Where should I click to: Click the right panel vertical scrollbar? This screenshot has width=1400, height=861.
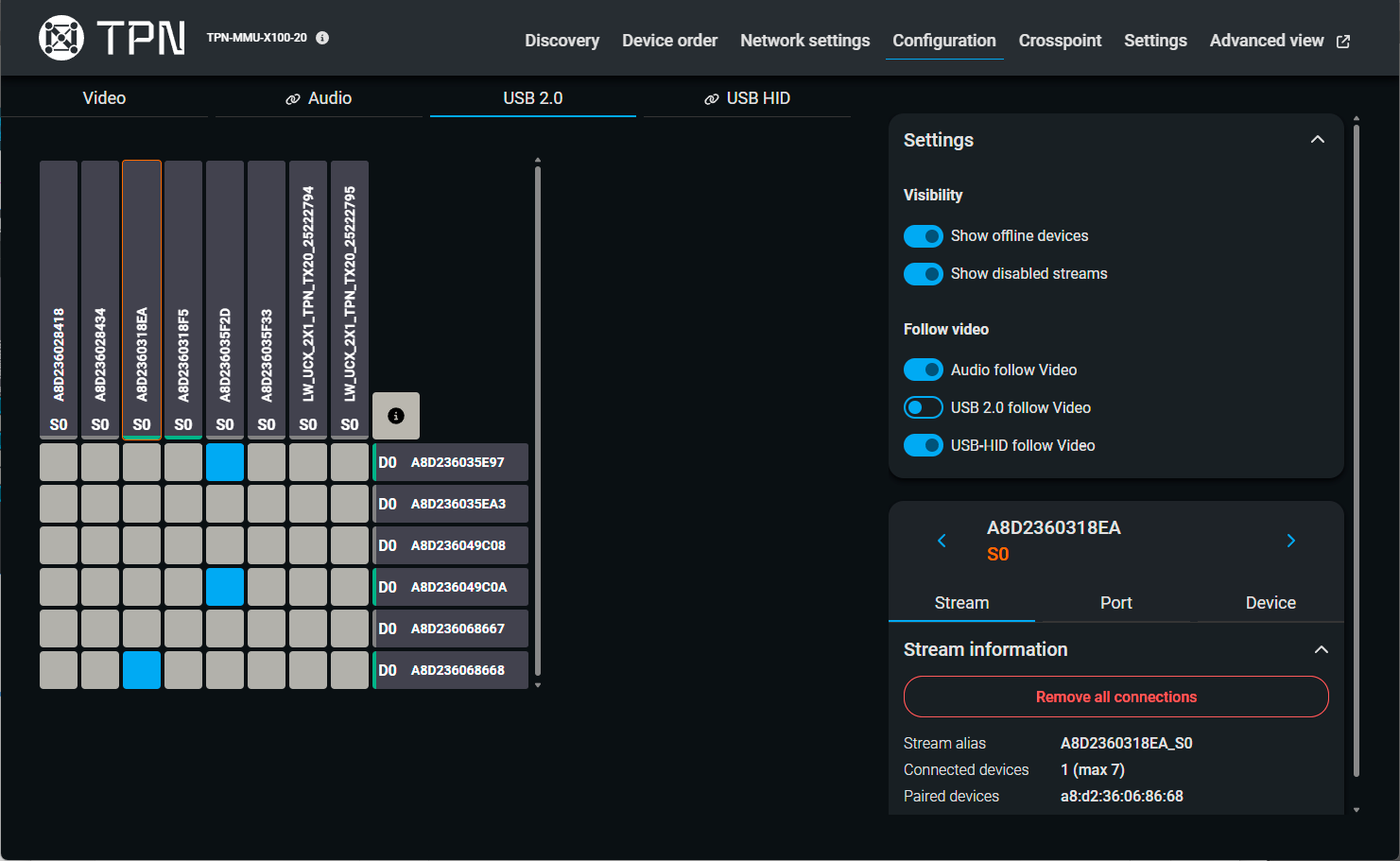pyautogui.click(x=1357, y=452)
